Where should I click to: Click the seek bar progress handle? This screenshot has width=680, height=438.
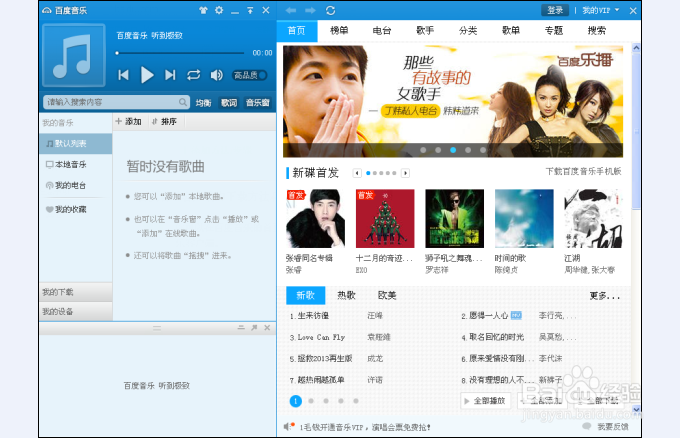tap(117, 53)
